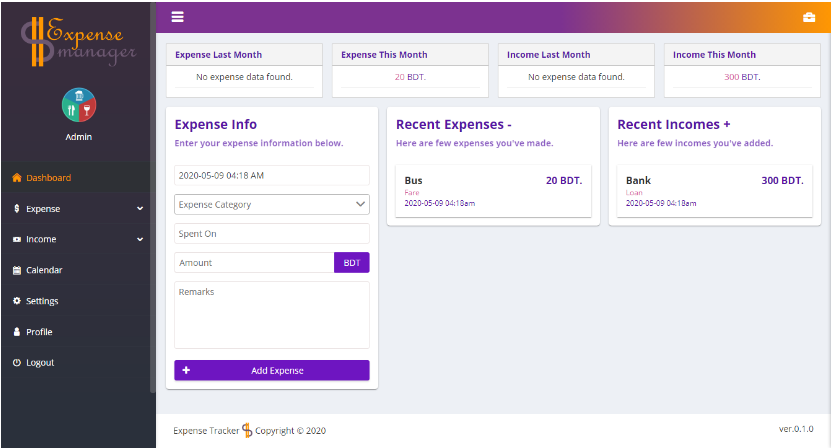831x448 pixels.
Task: Click the Settings gear icon
Action: pos(17,301)
